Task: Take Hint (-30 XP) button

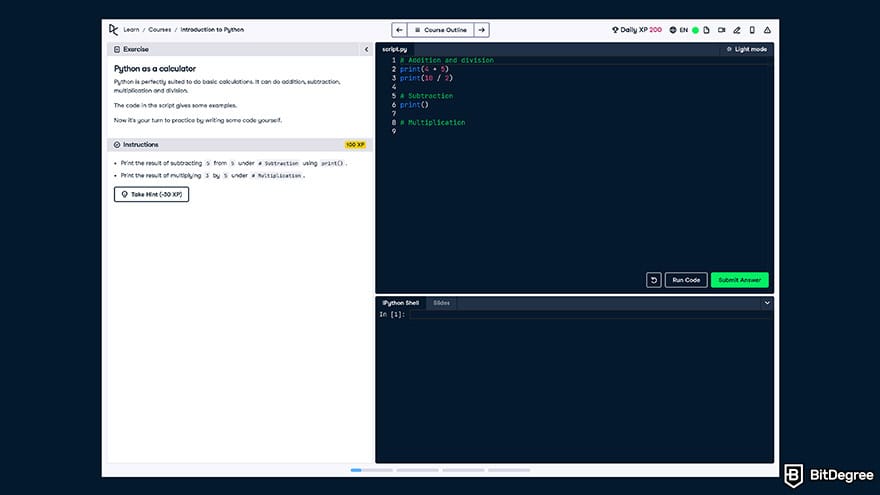Action: (x=152, y=194)
